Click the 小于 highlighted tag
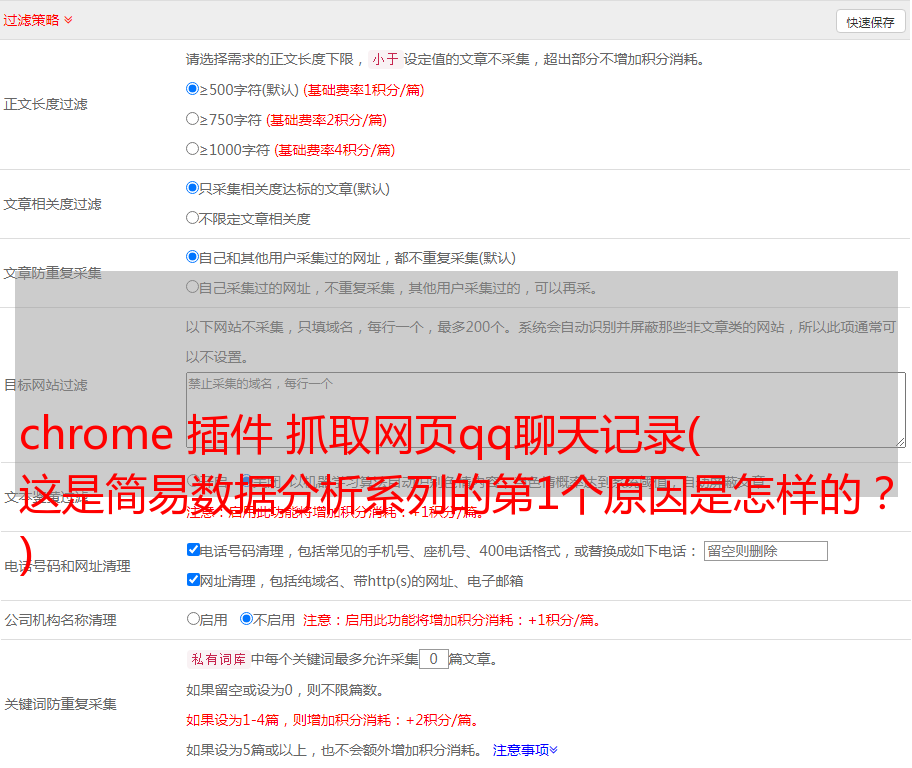 coord(385,59)
